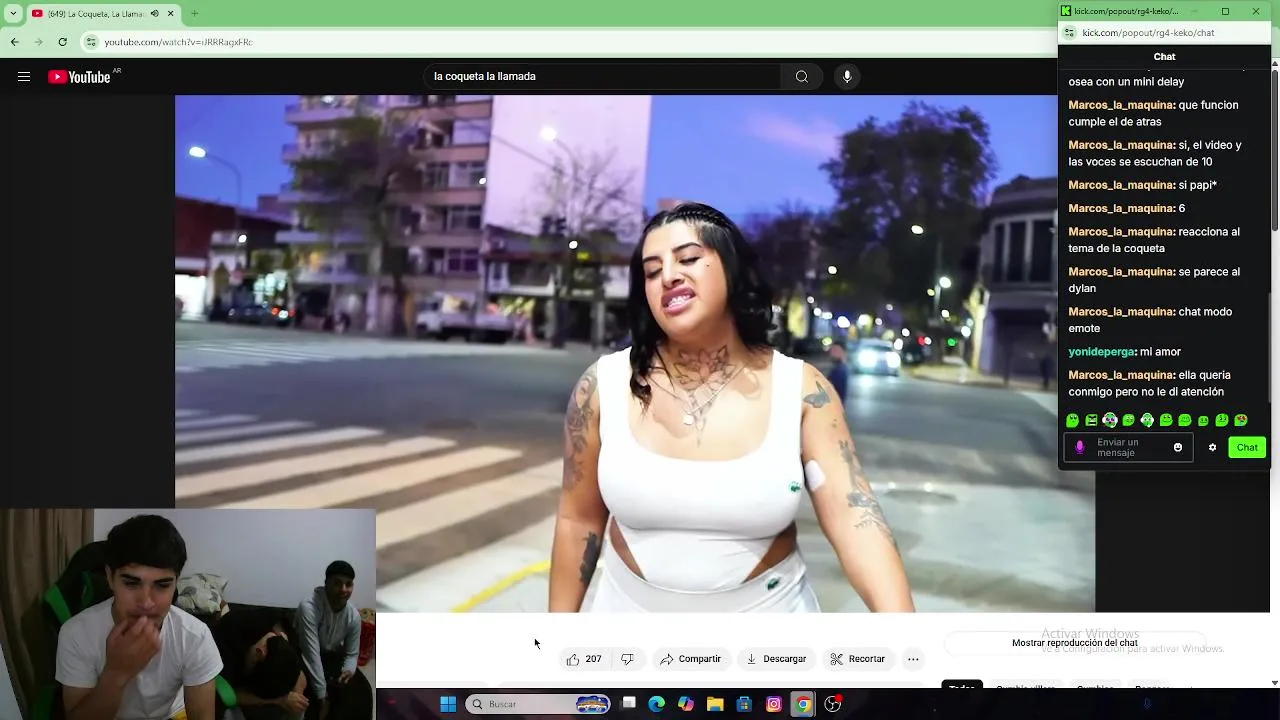Viewport: 1280px width, 720px height.
Task: Open site info in Kick popout address bar
Action: point(1069,32)
